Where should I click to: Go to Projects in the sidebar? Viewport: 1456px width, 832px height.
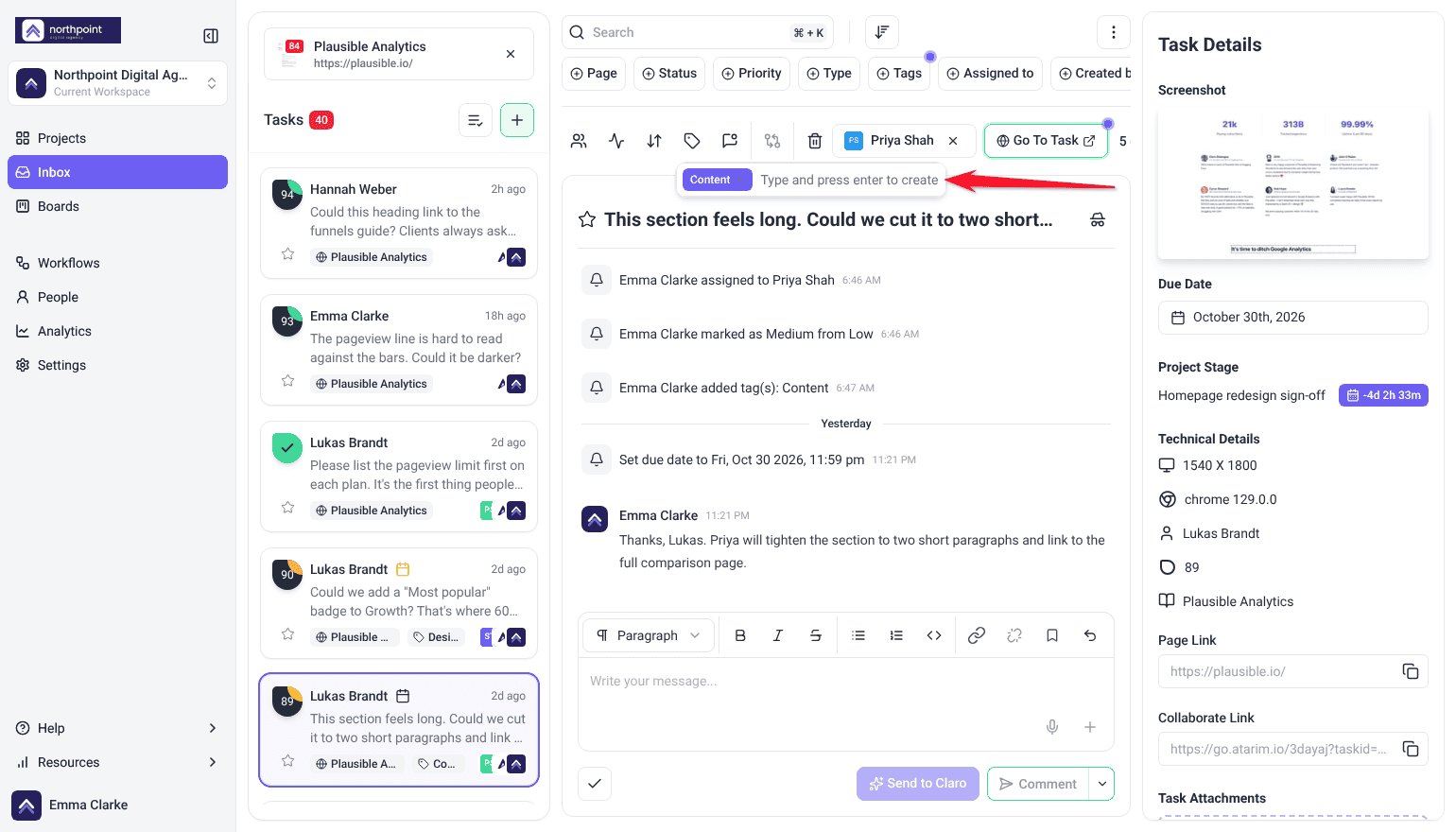pyautogui.click(x=117, y=138)
